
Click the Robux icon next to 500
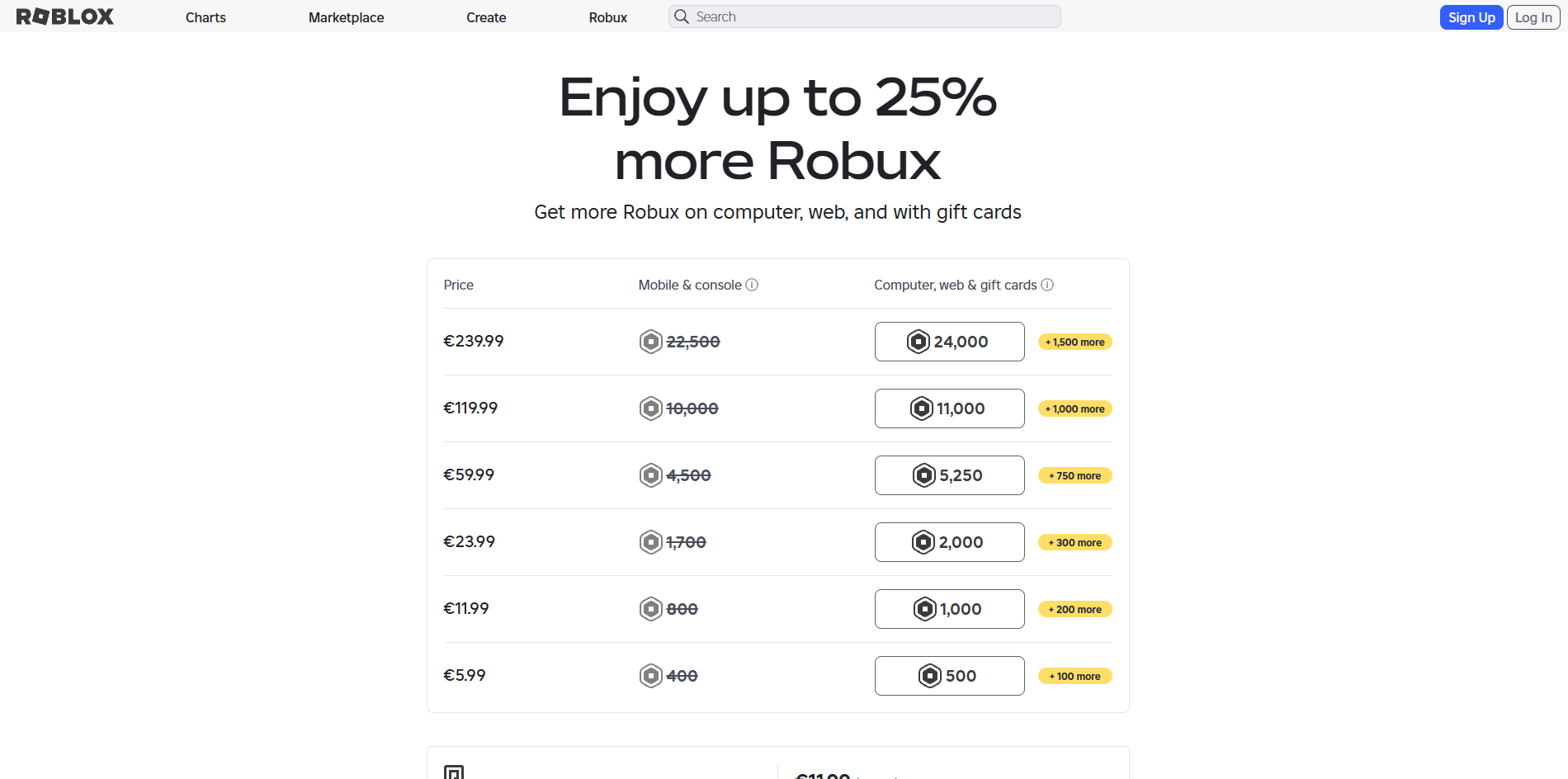click(x=931, y=675)
